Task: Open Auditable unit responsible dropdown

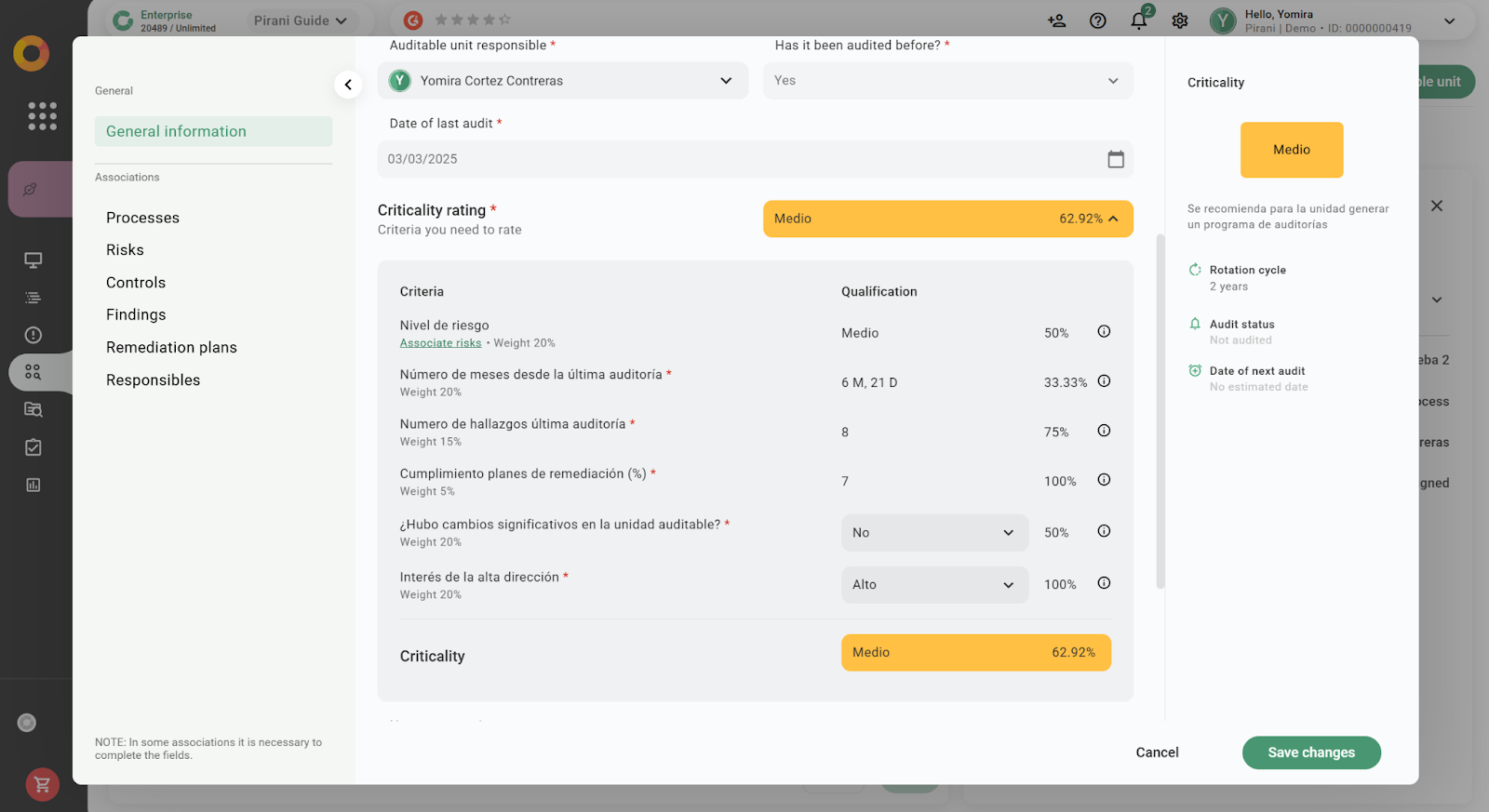Action: (562, 81)
